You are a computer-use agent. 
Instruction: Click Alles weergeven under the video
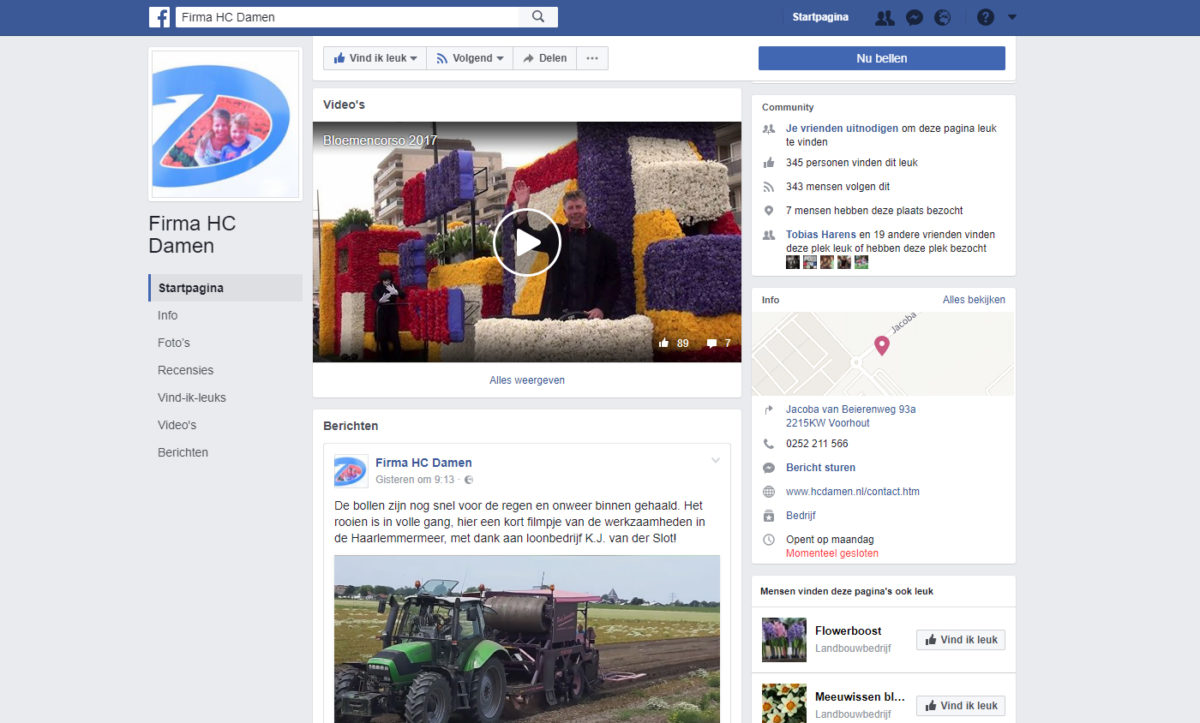(x=527, y=380)
